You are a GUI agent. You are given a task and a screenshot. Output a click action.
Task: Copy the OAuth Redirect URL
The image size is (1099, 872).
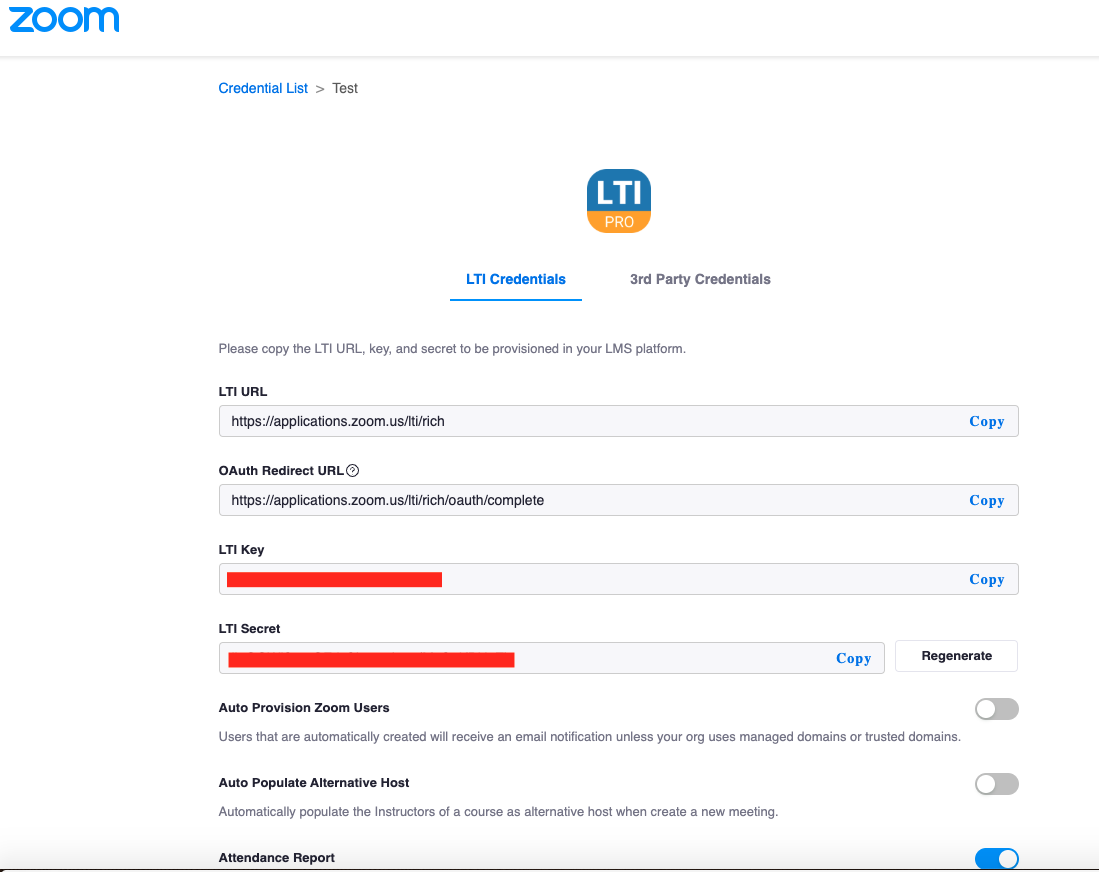pos(987,500)
